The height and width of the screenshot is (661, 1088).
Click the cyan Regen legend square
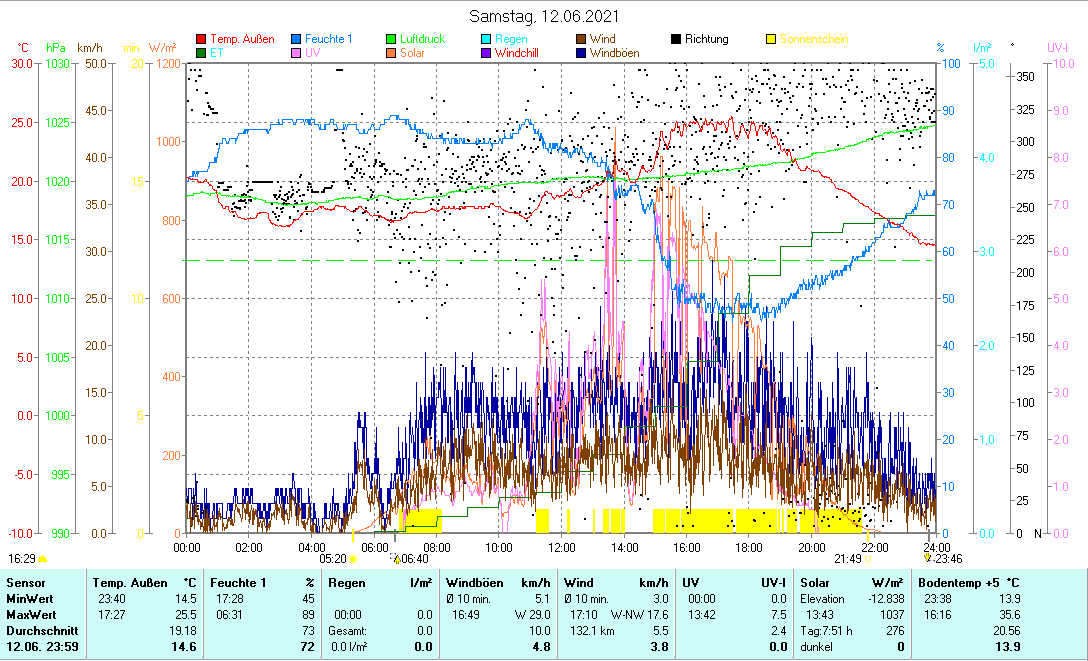(486, 40)
